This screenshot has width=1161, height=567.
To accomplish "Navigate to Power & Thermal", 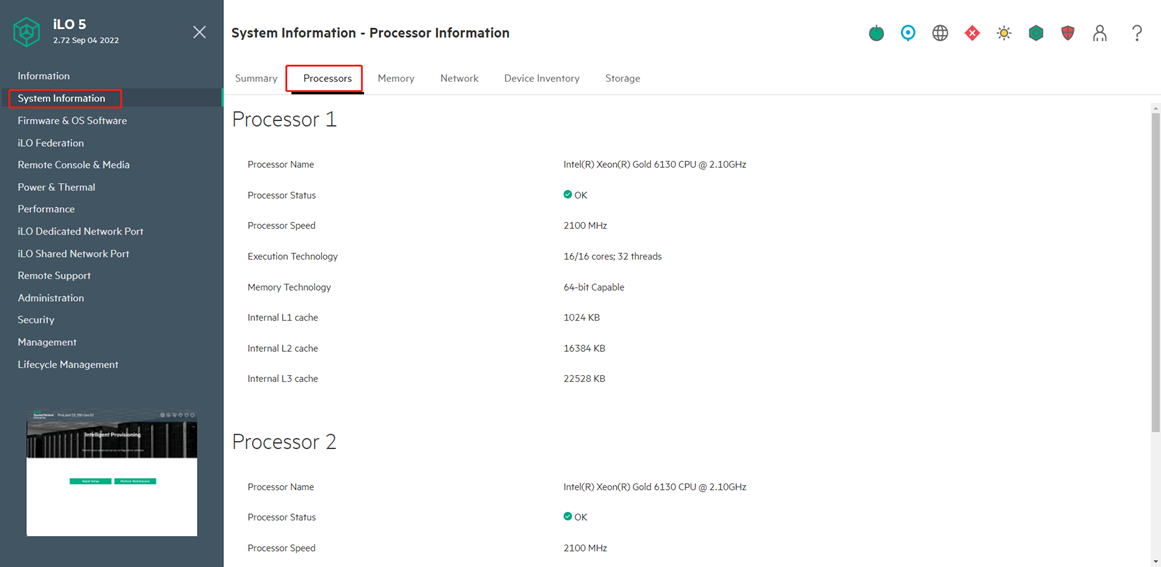I will [57, 187].
